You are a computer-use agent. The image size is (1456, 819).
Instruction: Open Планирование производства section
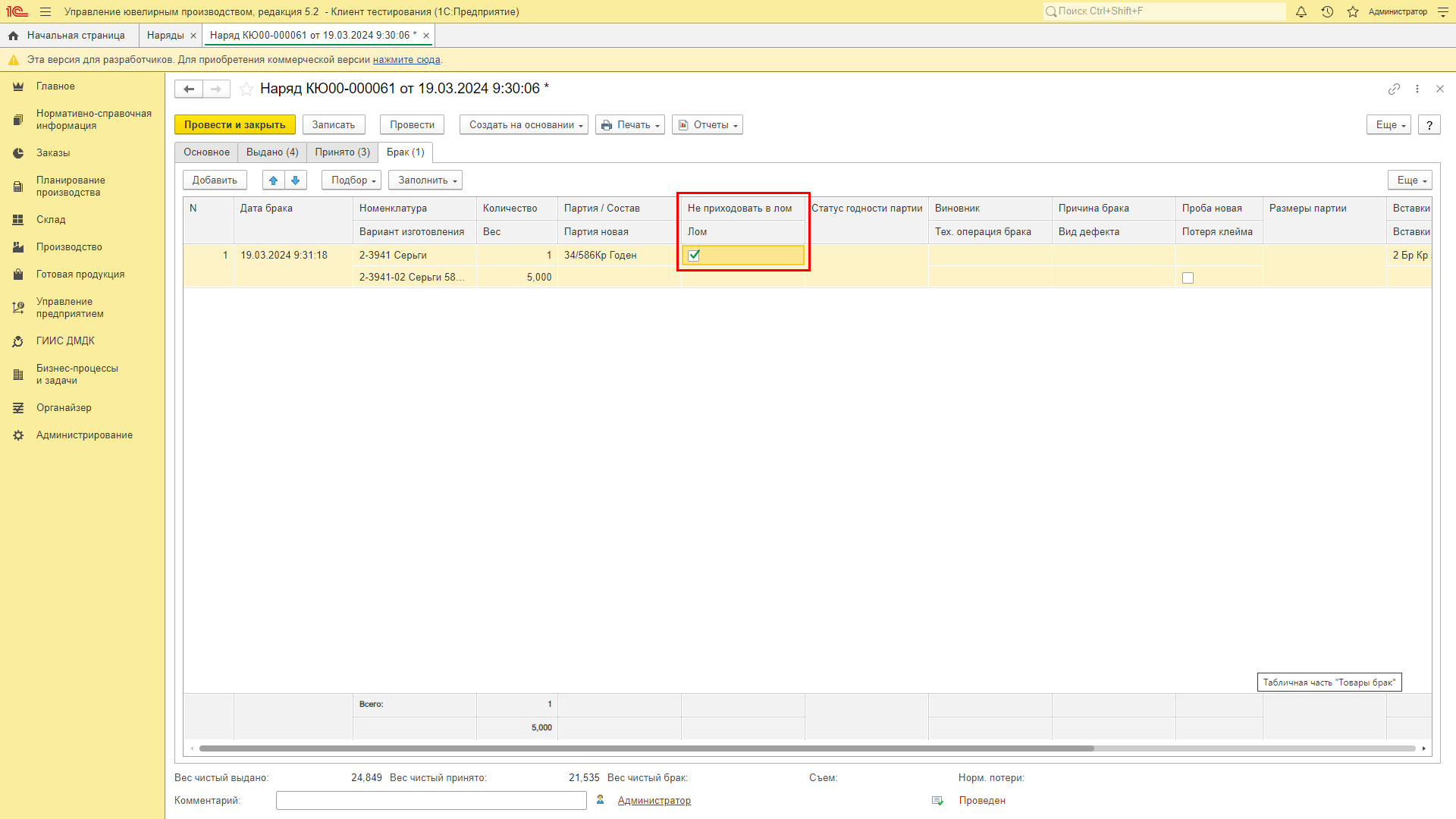[71, 187]
